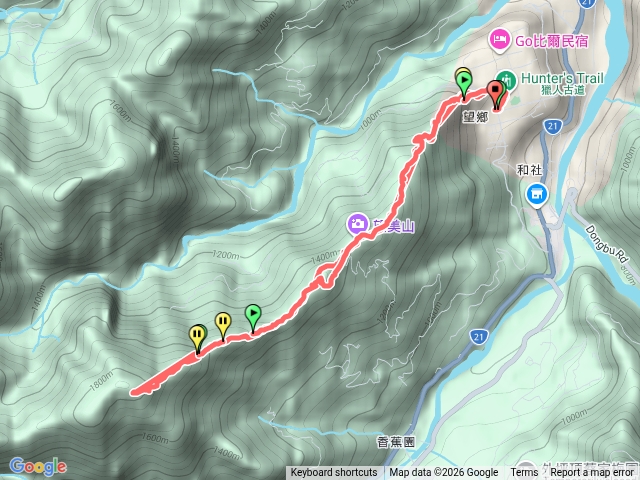Click the green play marker near 望鄉
Image resolution: width=640 pixels, height=480 pixels.
coord(463,82)
